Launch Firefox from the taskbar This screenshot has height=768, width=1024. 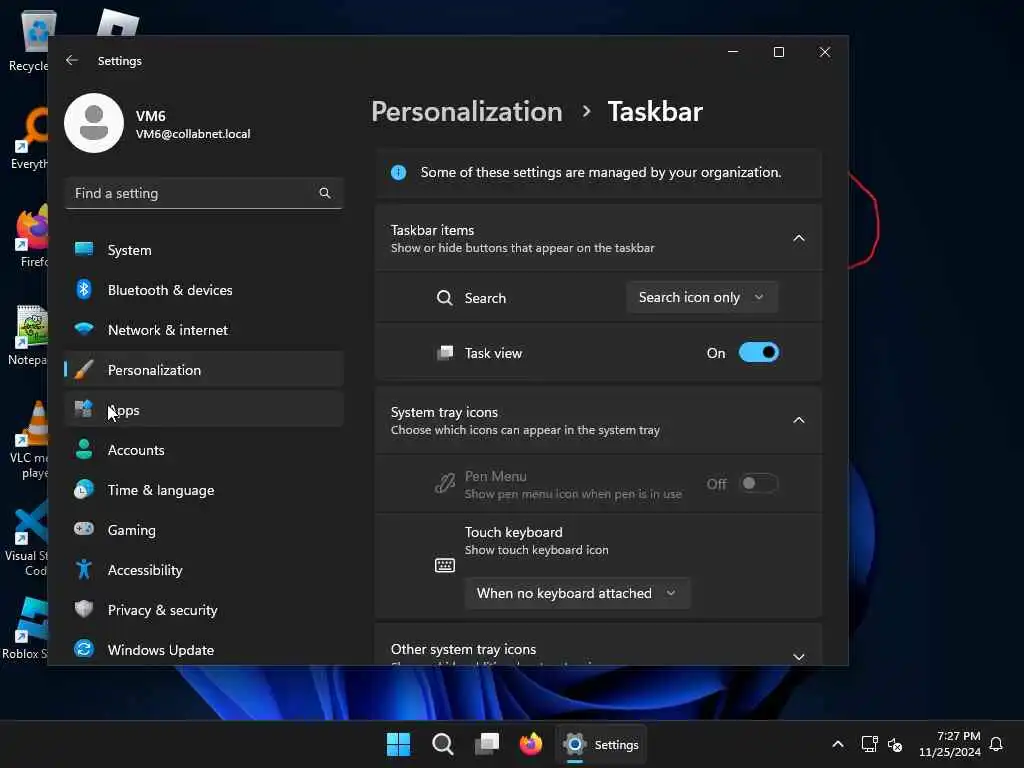pyautogui.click(x=531, y=744)
